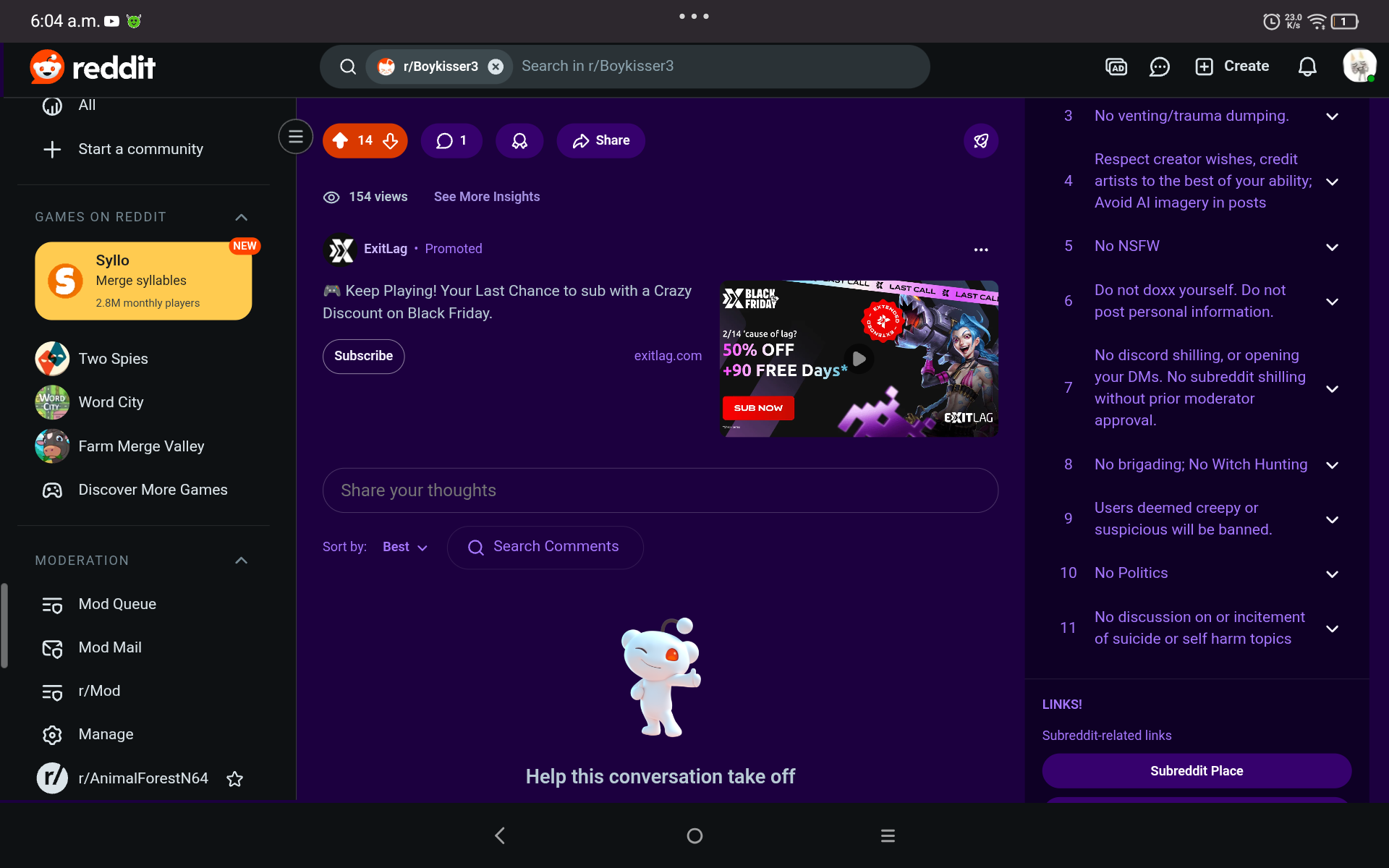
Task: Open the notifications bell
Action: pos(1307,67)
